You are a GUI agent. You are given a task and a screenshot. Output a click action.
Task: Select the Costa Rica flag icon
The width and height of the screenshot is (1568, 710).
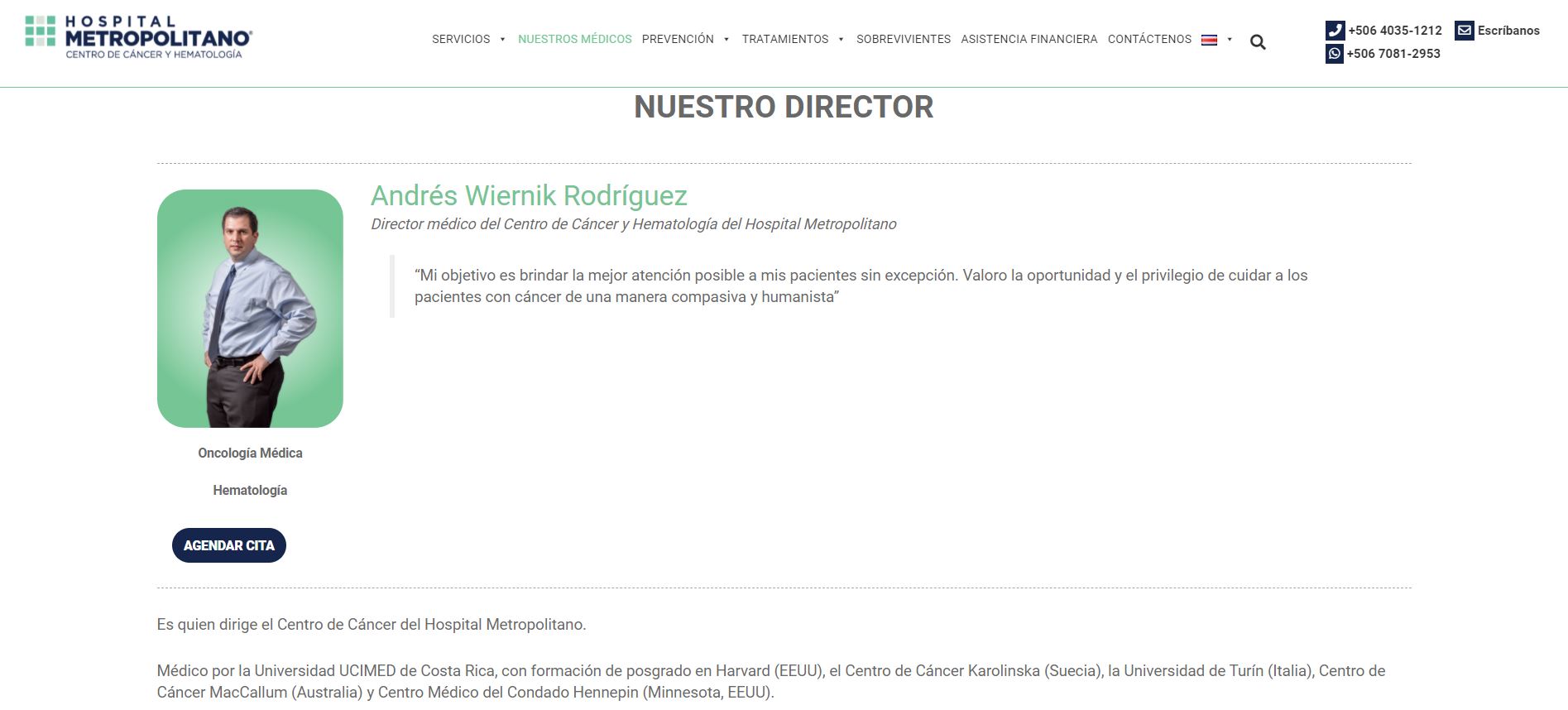coord(1209,40)
